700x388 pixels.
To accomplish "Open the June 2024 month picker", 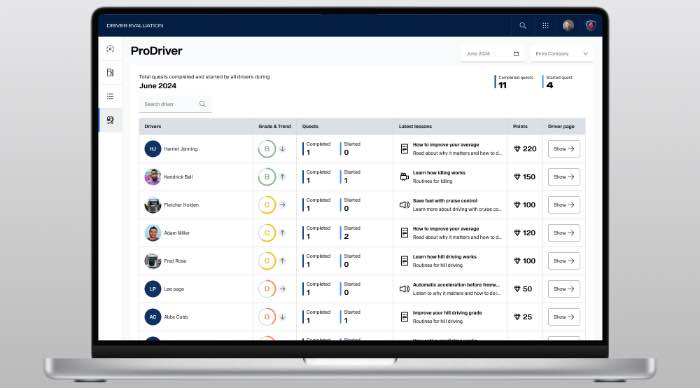I will tap(492, 54).
